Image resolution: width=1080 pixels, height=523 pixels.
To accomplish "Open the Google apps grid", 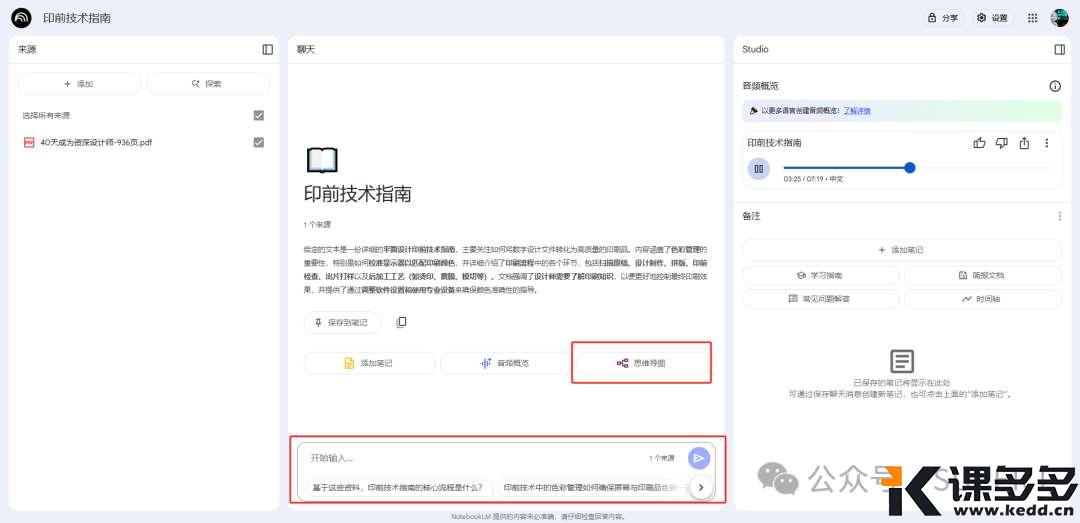I will (1032, 18).
